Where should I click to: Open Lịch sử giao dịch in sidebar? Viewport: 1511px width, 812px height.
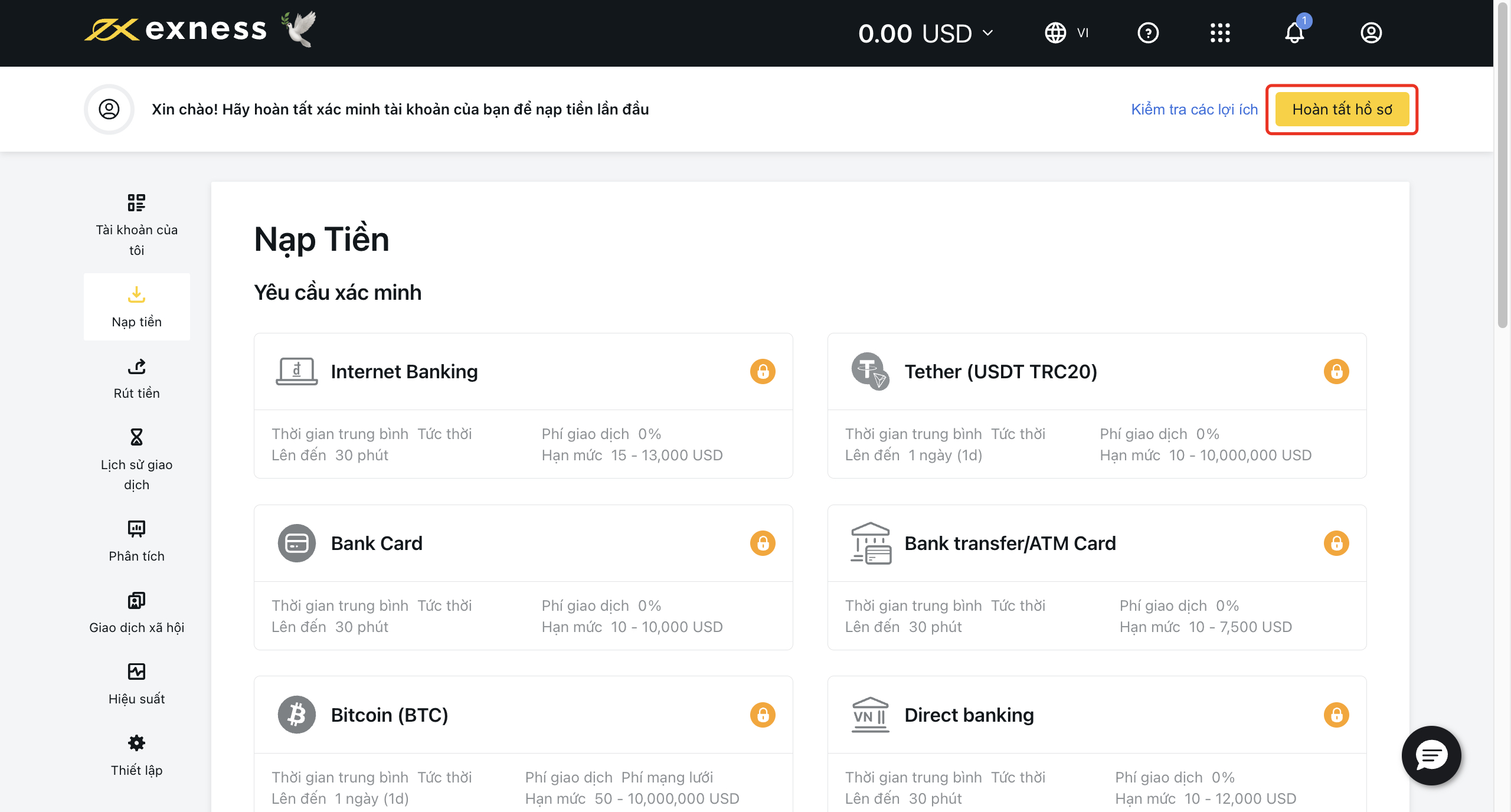(x=137, y=460)
